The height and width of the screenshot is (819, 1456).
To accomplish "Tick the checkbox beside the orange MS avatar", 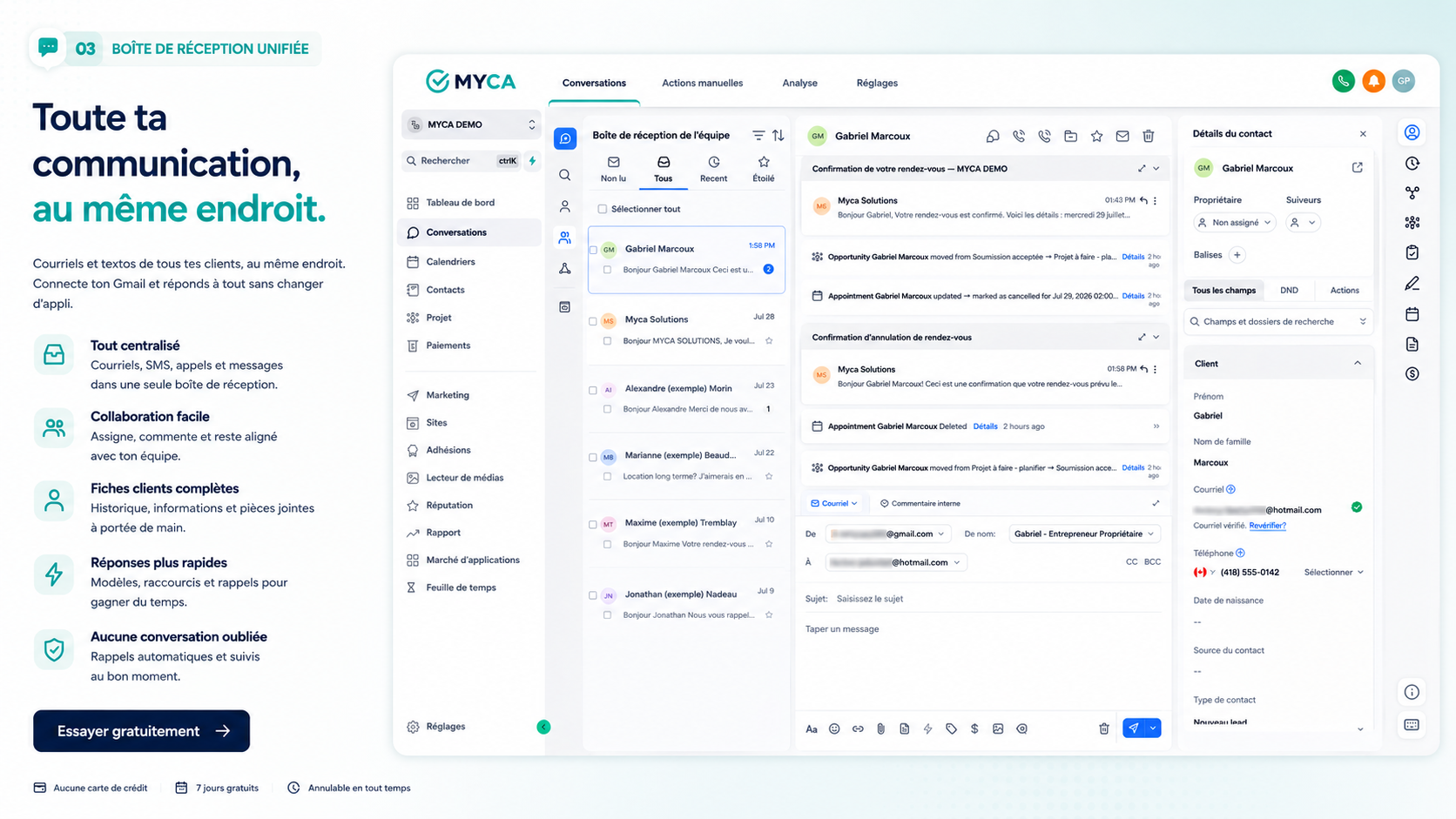I will tap(593, 321).
